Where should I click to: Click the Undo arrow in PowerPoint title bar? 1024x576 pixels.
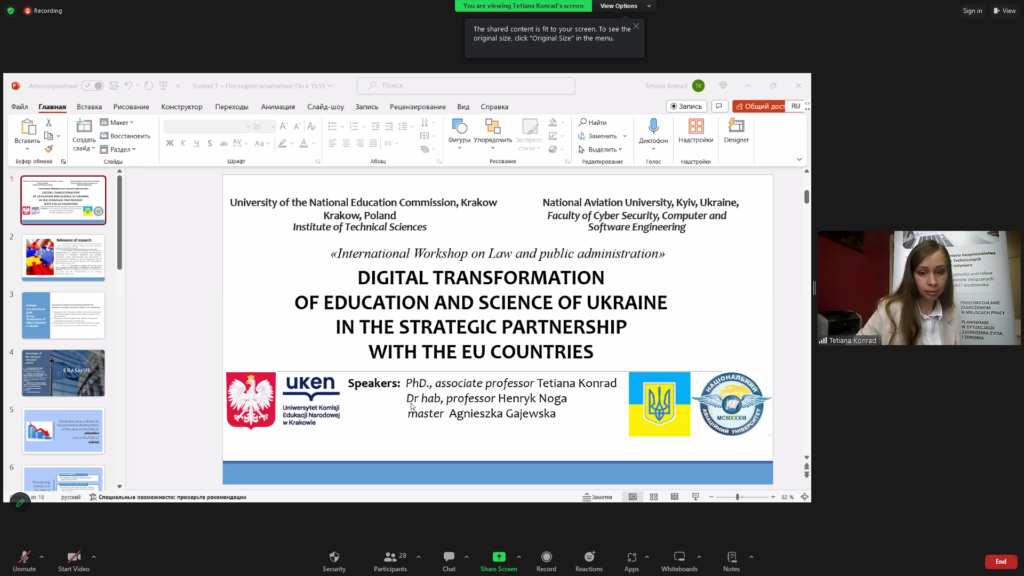129,86
